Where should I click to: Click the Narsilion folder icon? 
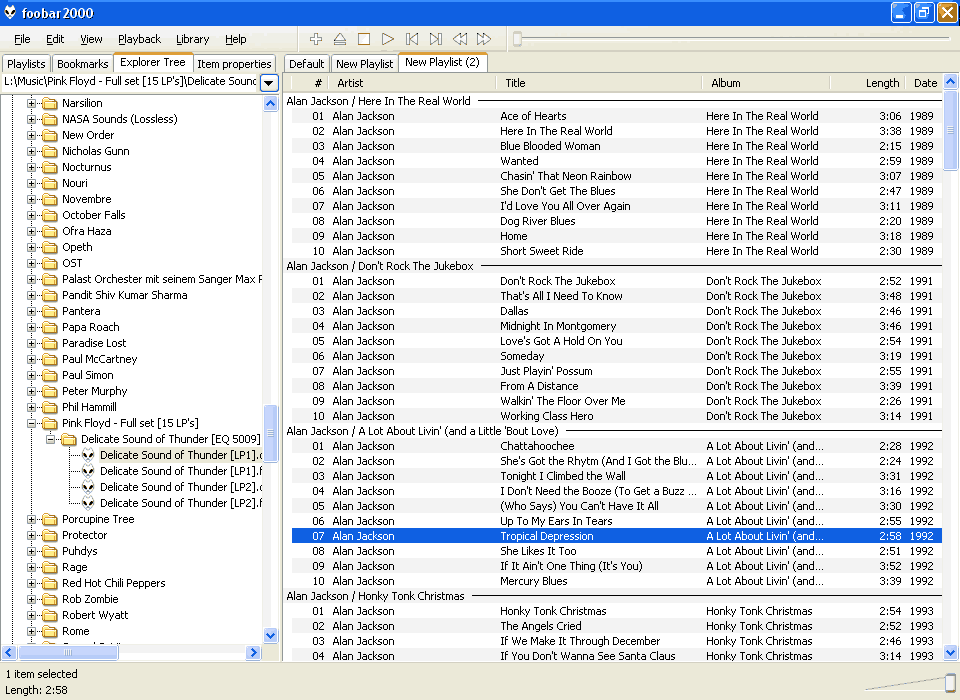click(50, 103)
